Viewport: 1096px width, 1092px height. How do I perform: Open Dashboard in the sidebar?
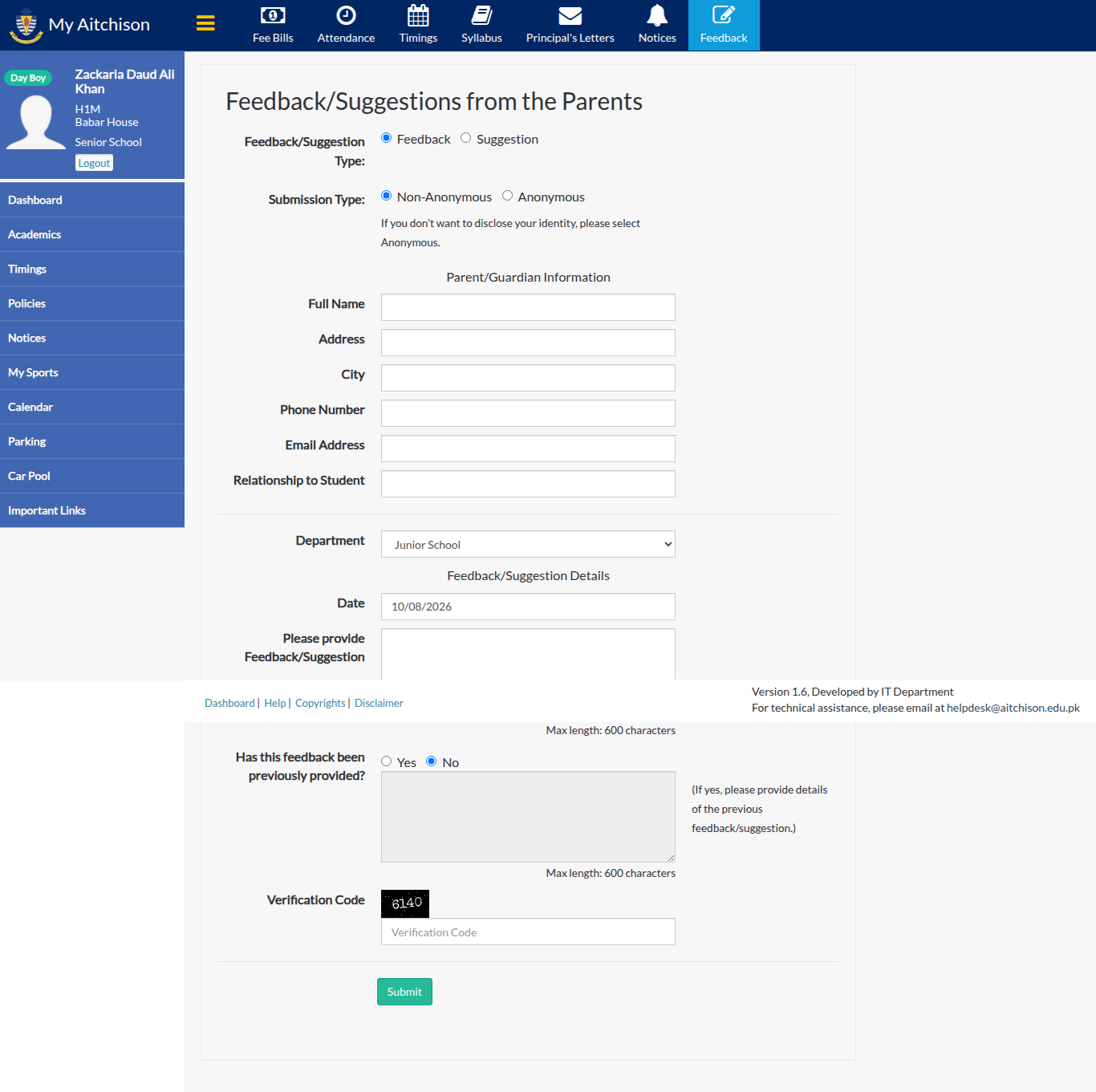point(92,200)
